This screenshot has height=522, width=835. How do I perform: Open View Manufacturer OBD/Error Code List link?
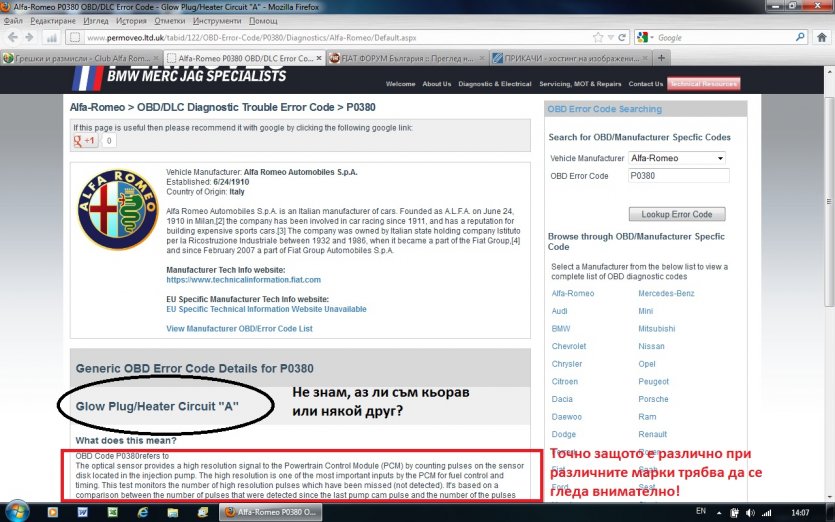(239, 329)
